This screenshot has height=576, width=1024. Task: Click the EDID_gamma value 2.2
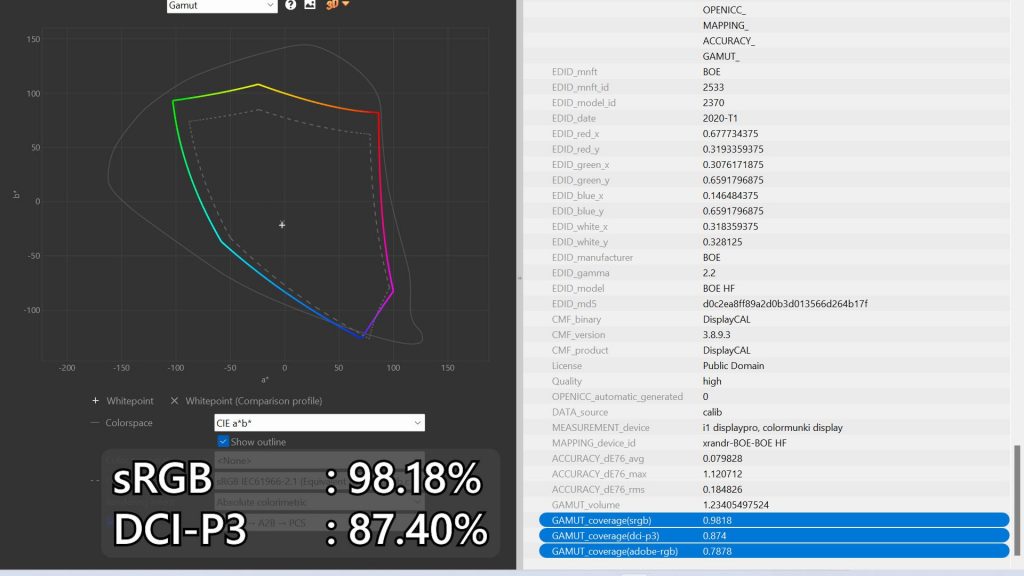pos(709,273)
